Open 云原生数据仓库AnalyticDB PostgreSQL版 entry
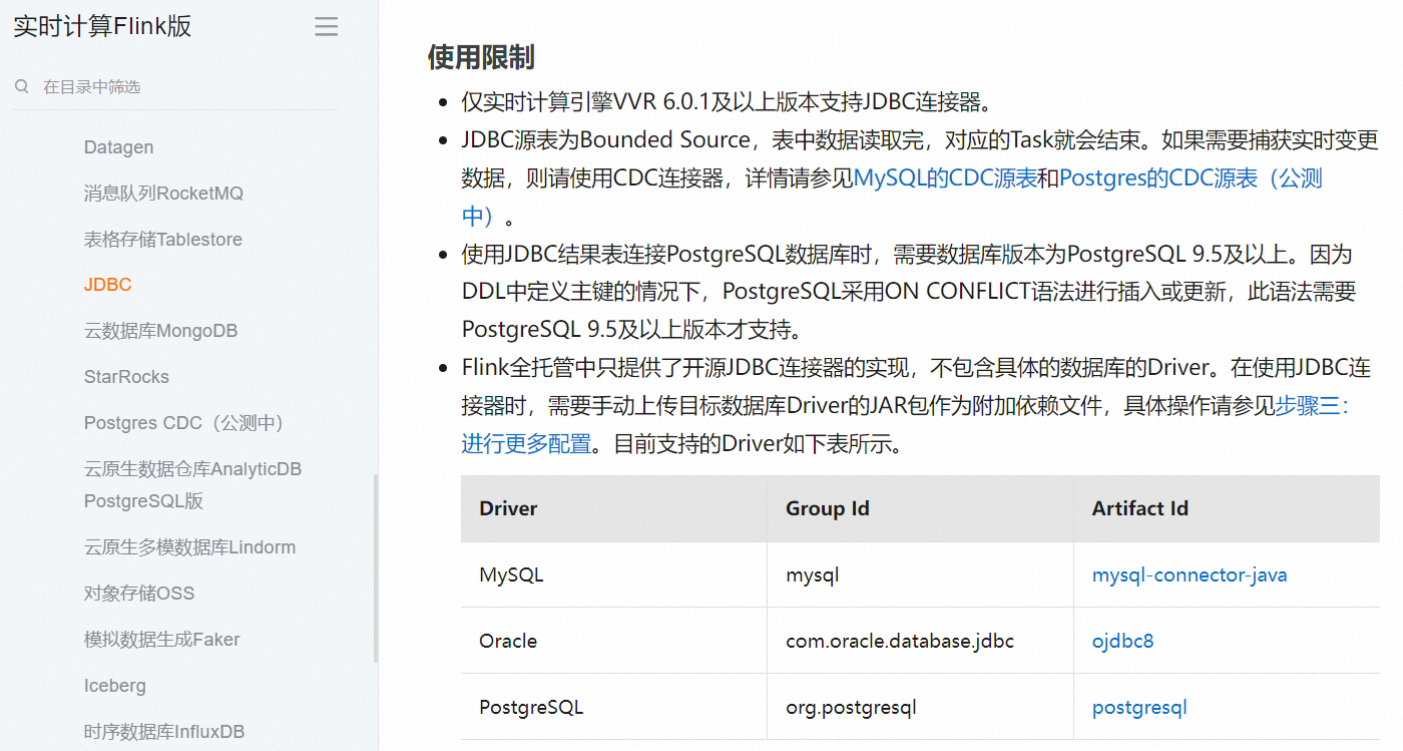 (x=193, y=485)
